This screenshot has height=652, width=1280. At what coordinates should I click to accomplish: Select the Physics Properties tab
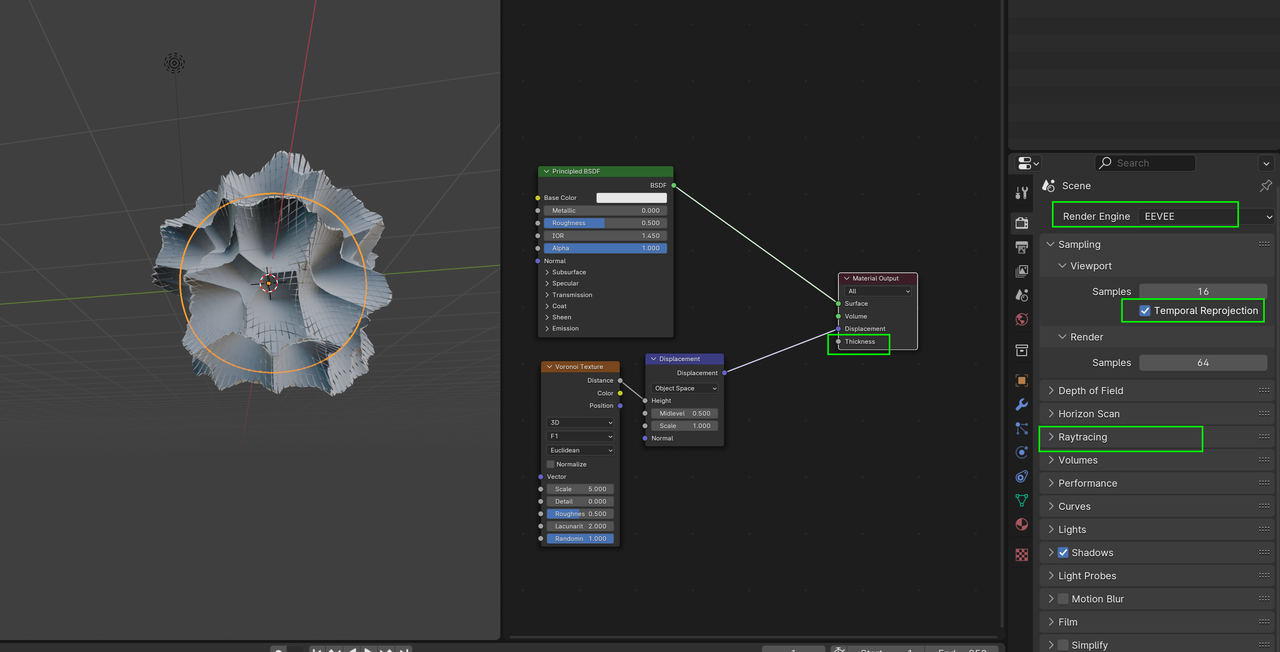(x=1022, y=452)
